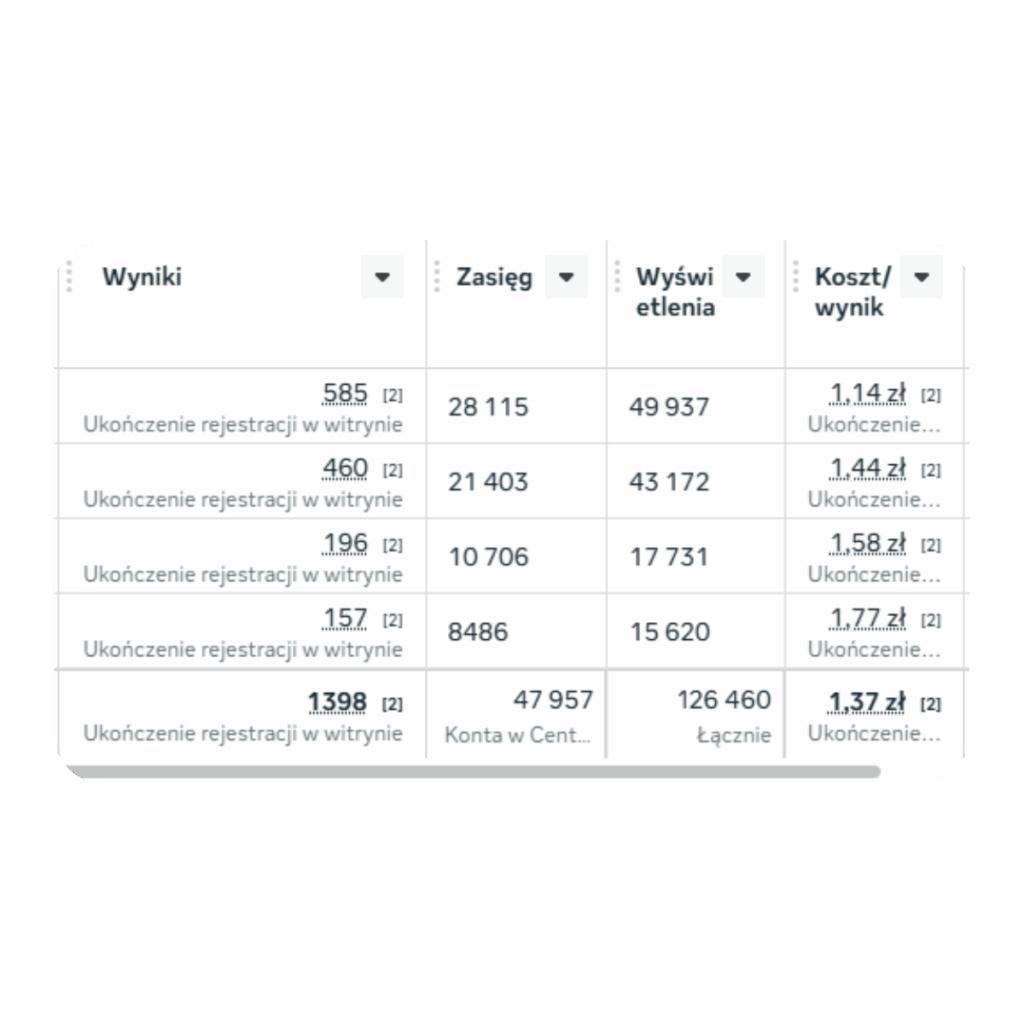Open the Wyświetlenia column options arrow
The width and height of the screenshot is (1024, 1024).
tap(743, 277)
